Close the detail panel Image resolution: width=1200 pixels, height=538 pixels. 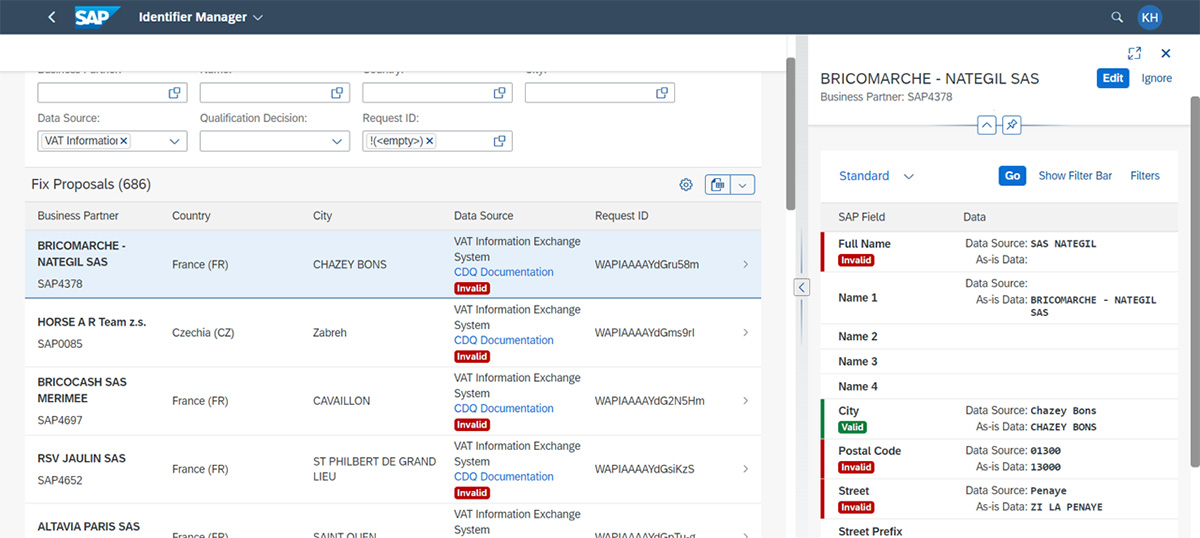1165,53
